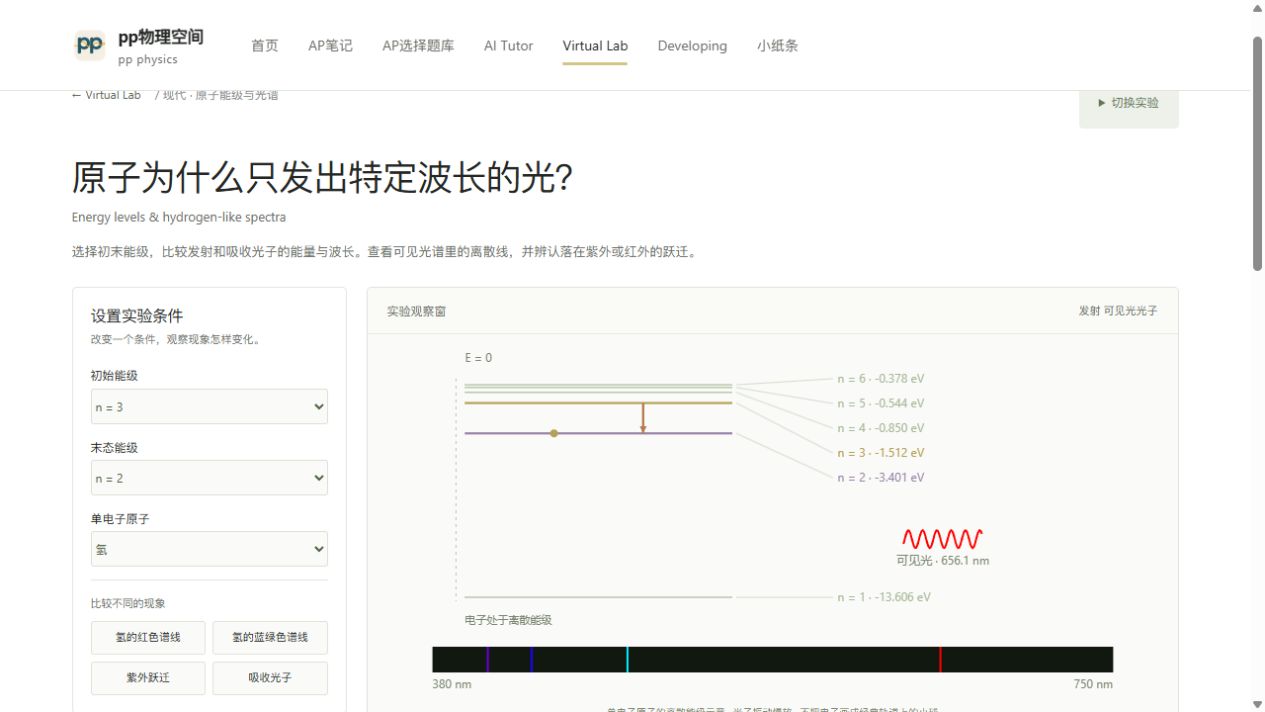Open the Developing nav item
This screenshot has height=712, width=1265.
[692, 46]
